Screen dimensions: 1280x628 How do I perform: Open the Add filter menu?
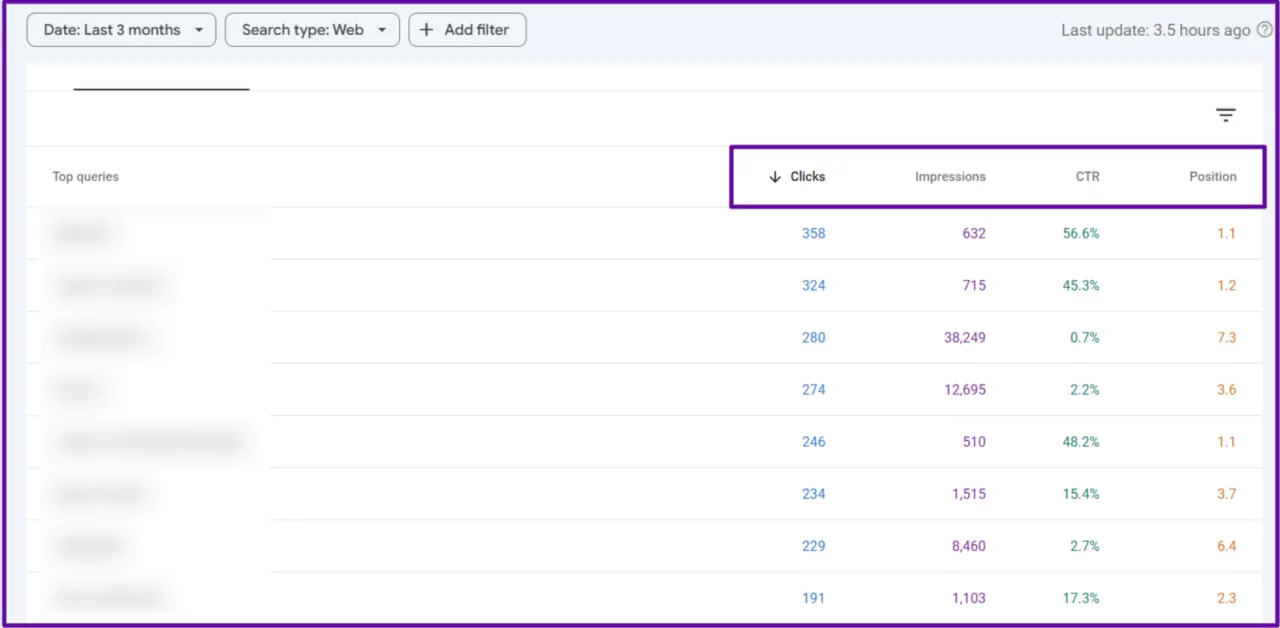coord(467,29)
